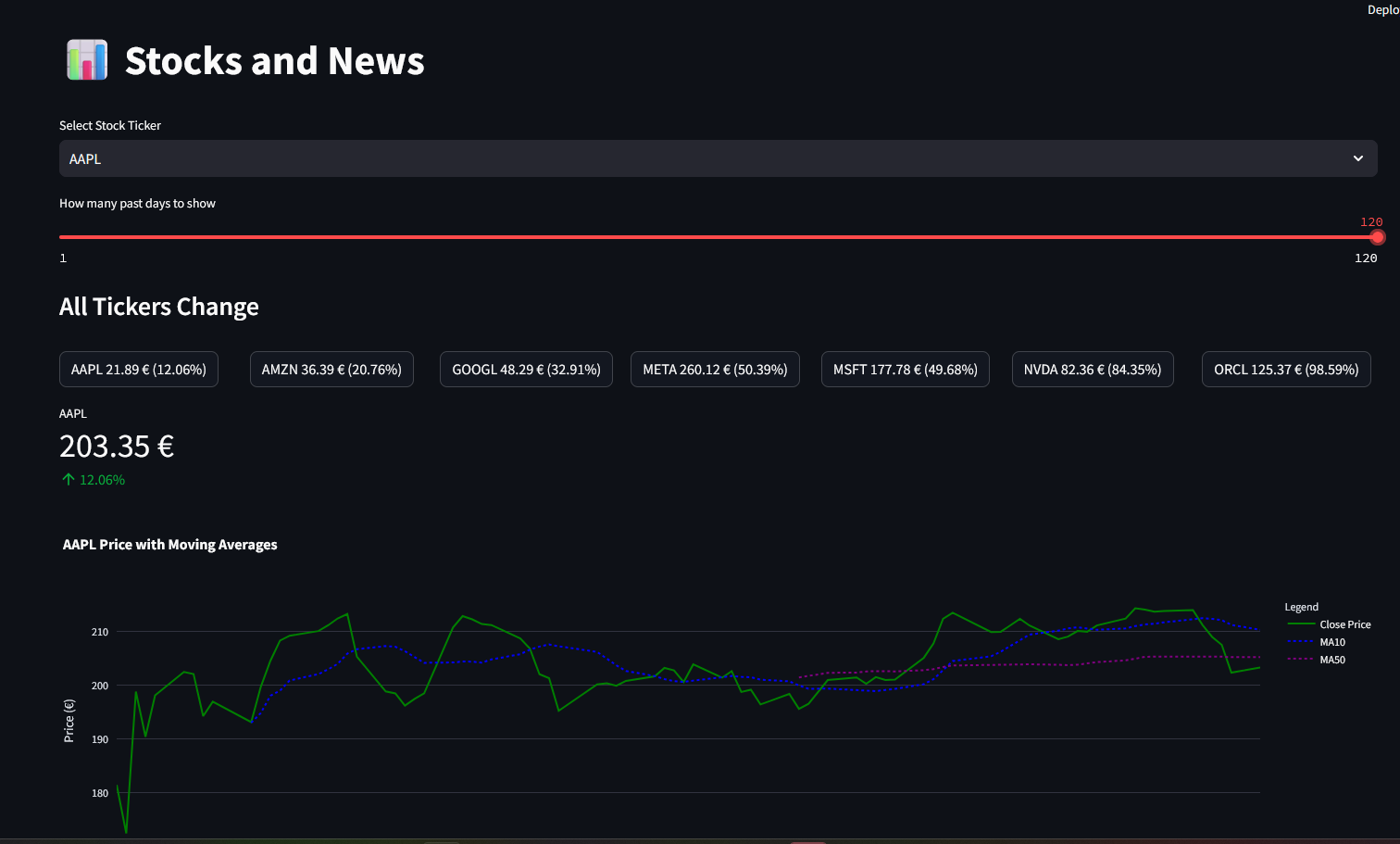Click the ORCL 125.37 € ticker button
1400x844 pixels.
[1286, 369]
